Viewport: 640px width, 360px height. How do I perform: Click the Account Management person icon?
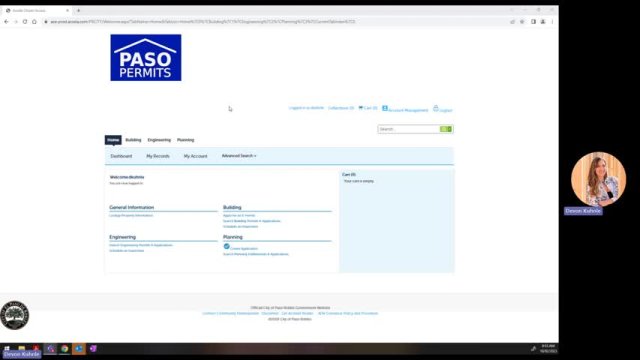385,108
